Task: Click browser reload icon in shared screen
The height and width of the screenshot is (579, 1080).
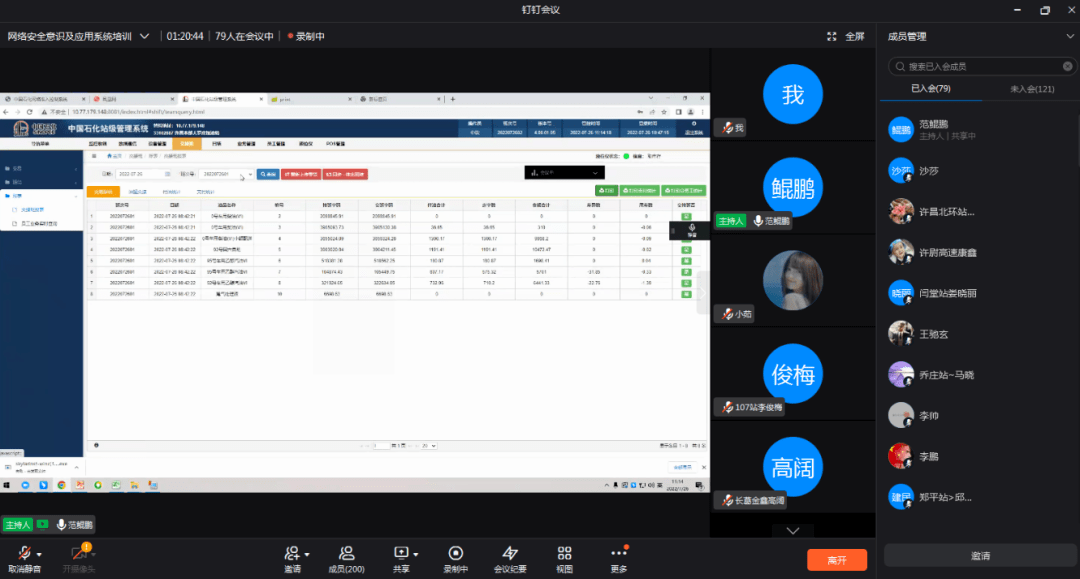Action: click(29, 112)
